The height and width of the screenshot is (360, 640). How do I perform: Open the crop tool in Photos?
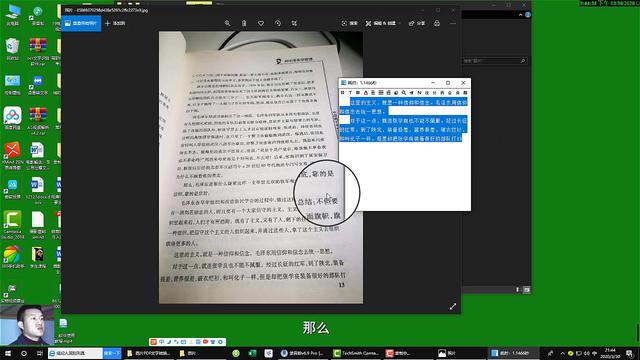[294, 23]
